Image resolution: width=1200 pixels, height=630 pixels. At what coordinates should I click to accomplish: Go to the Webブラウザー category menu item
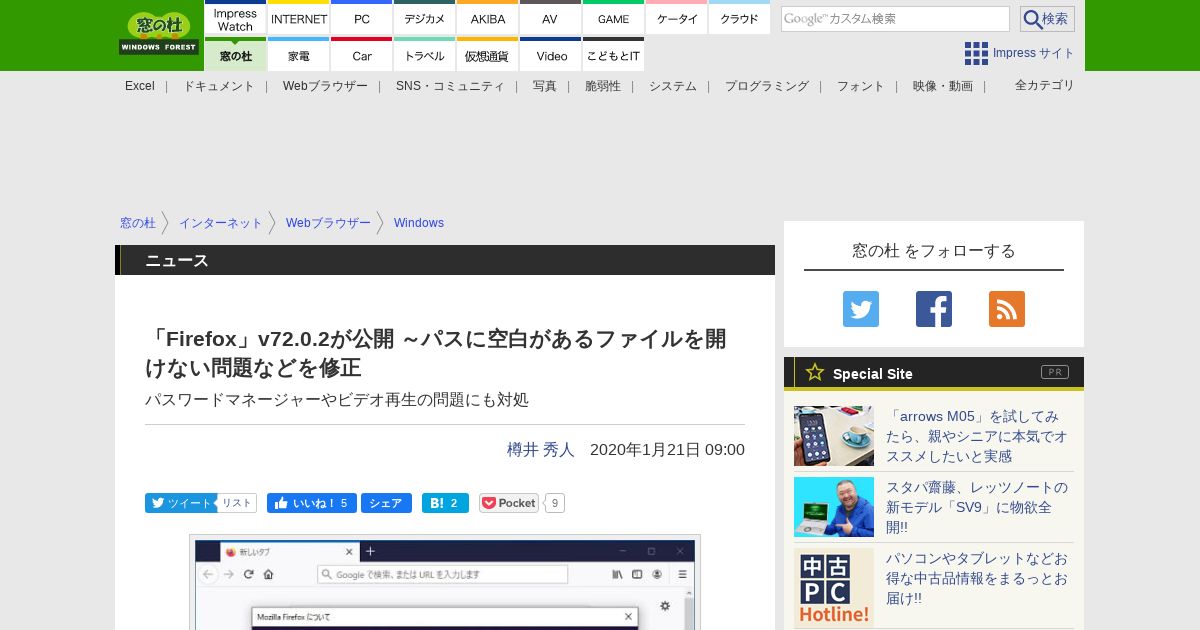pos(325,86)
